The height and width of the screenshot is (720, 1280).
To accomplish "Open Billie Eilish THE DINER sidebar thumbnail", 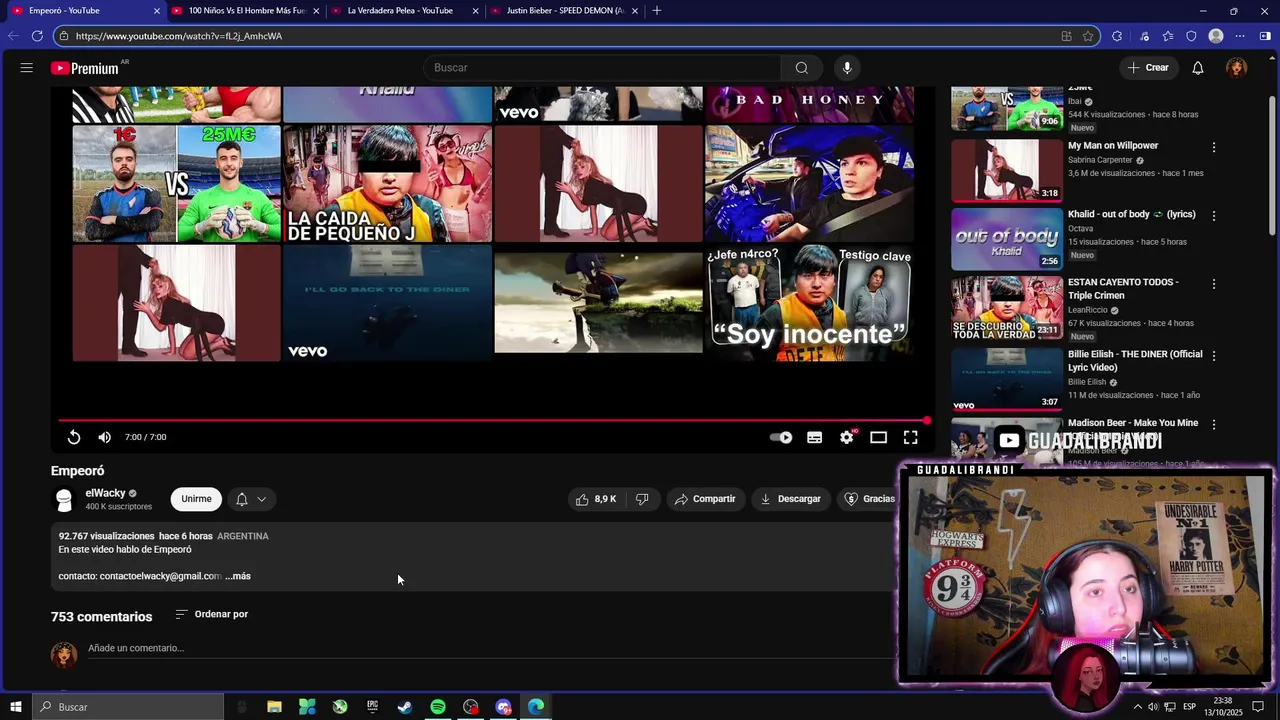I will click(x=1007, y=379).
